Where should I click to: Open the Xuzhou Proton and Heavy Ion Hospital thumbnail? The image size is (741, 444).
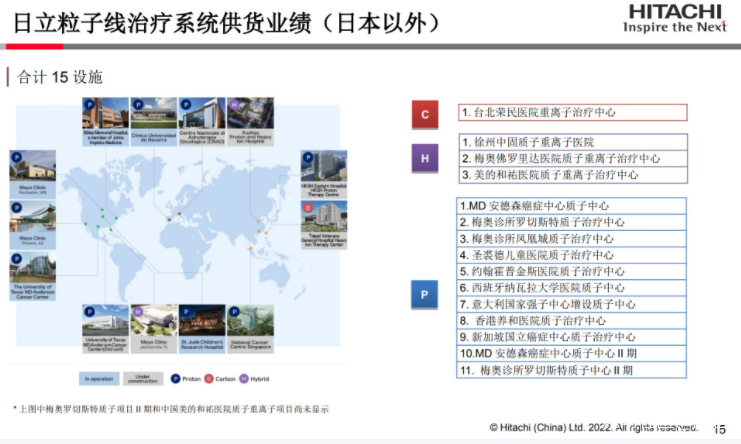250,122
